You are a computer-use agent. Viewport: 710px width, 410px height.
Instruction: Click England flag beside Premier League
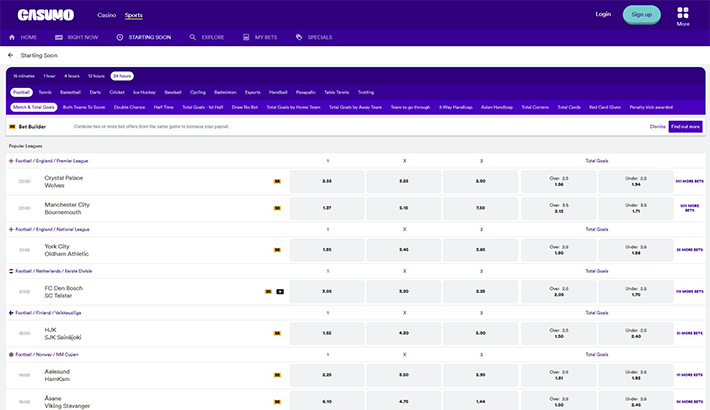point(11,161)
